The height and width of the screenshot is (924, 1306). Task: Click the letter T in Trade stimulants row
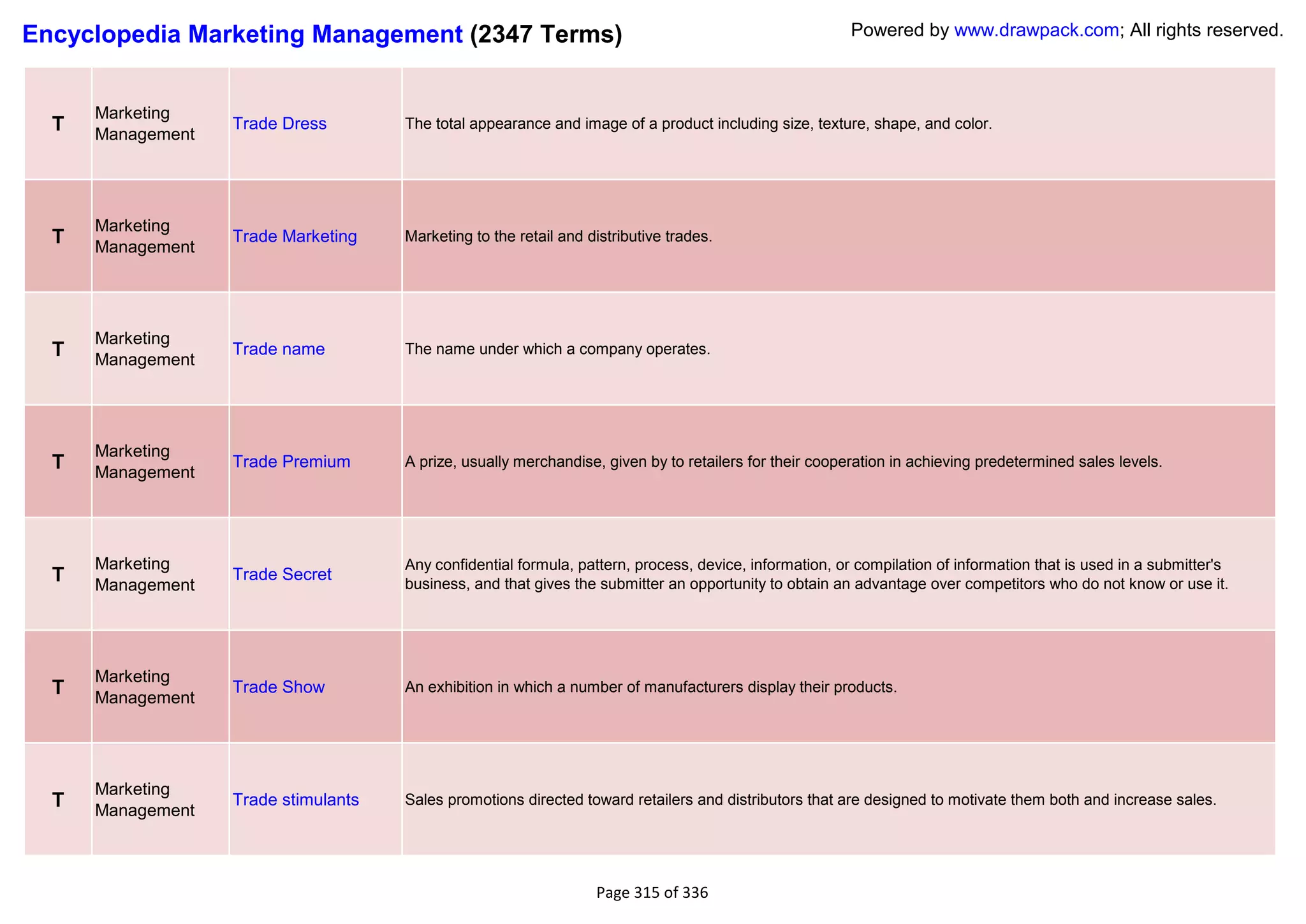[58, 800]
